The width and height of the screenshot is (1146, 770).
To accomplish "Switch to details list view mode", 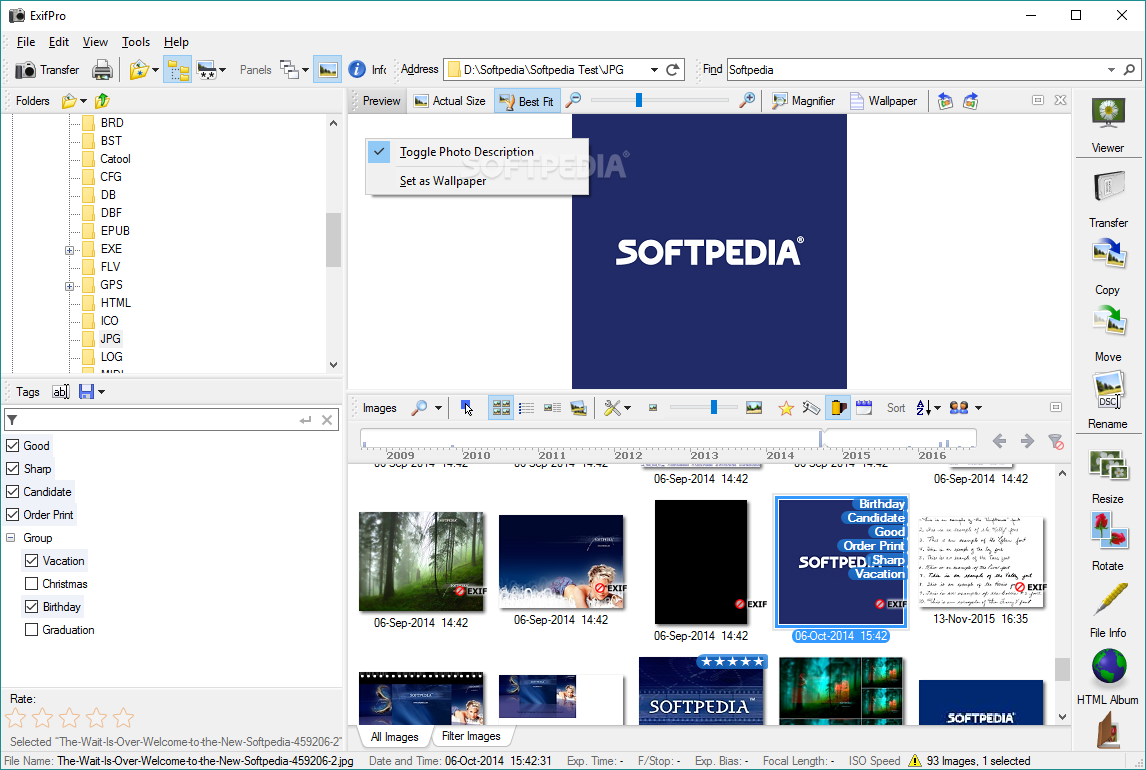I will coord(527,408).
